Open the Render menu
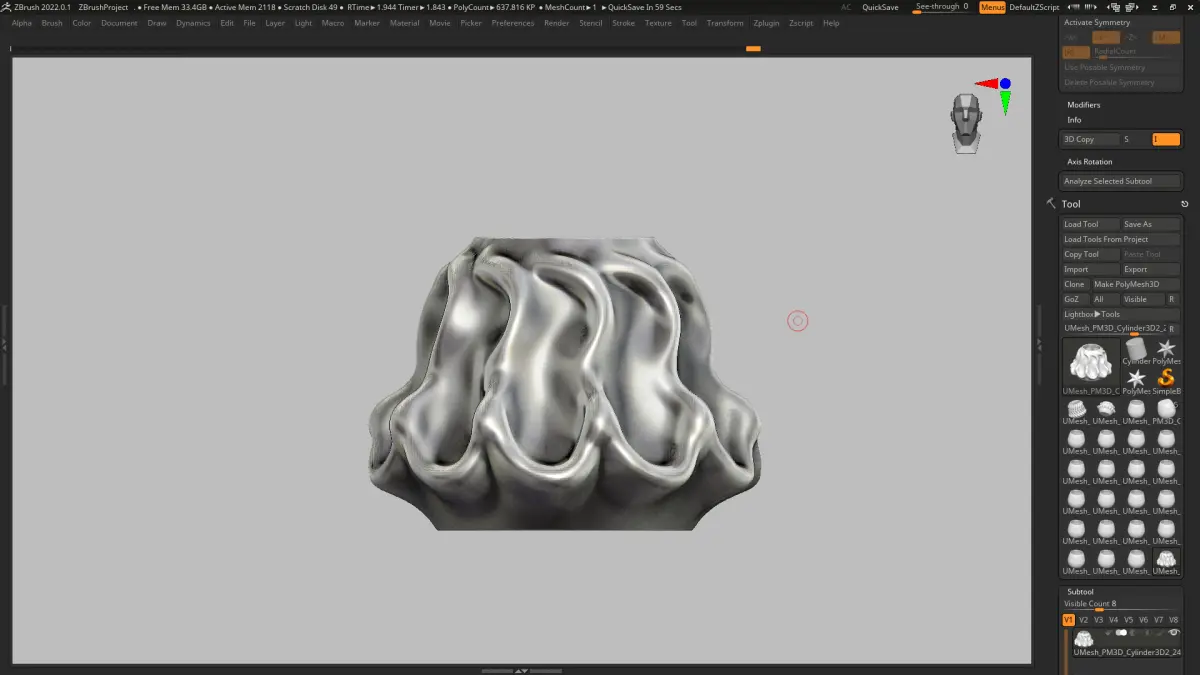The width and height of the screenshot is (1200, 675). [x=557, y=23]
